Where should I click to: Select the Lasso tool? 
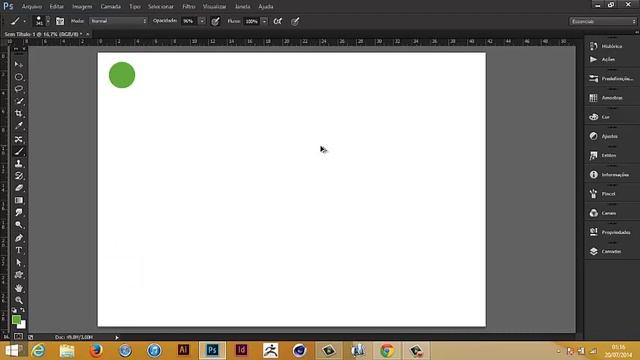19,89
